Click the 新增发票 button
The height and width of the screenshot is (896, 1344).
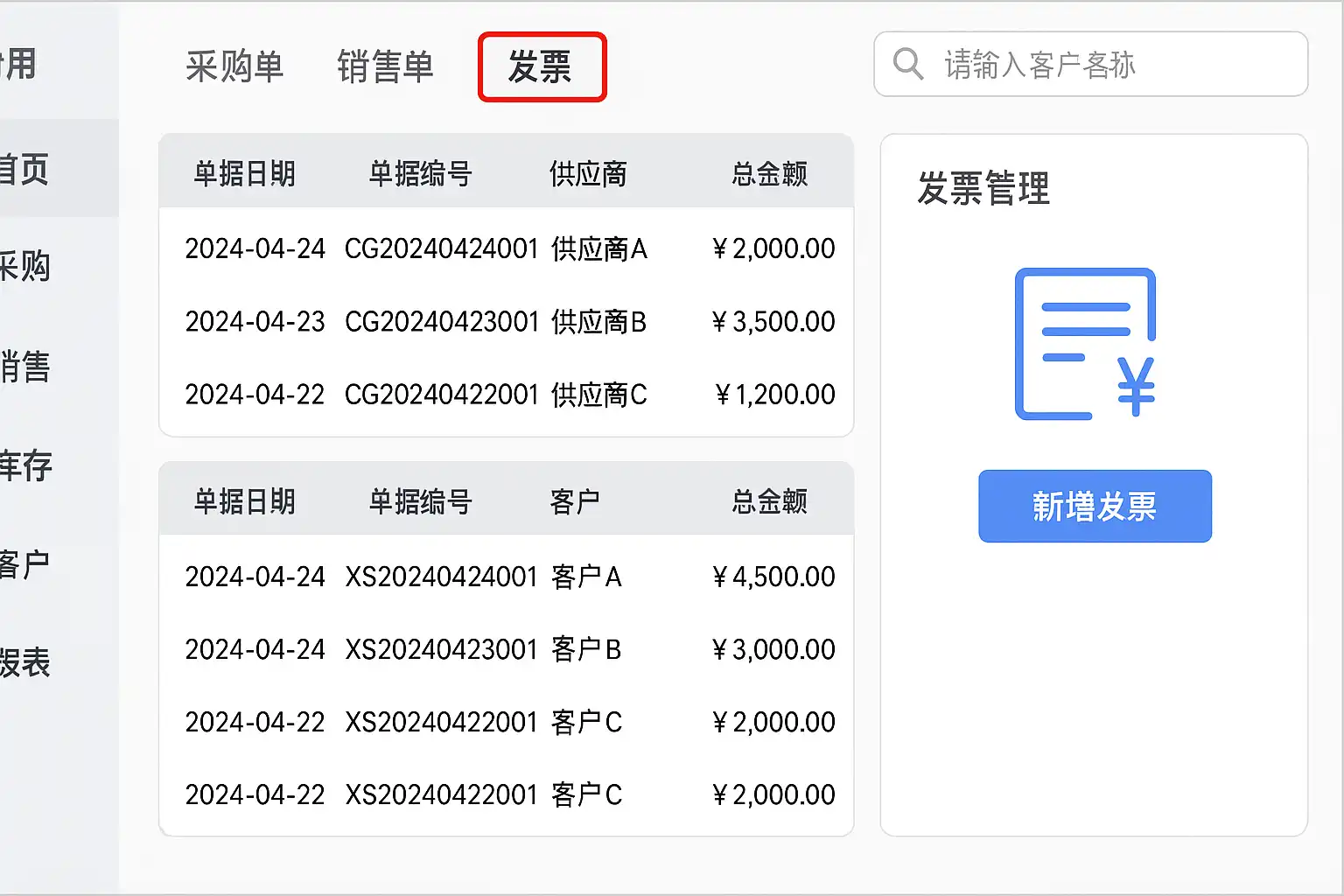[1095, 507]
